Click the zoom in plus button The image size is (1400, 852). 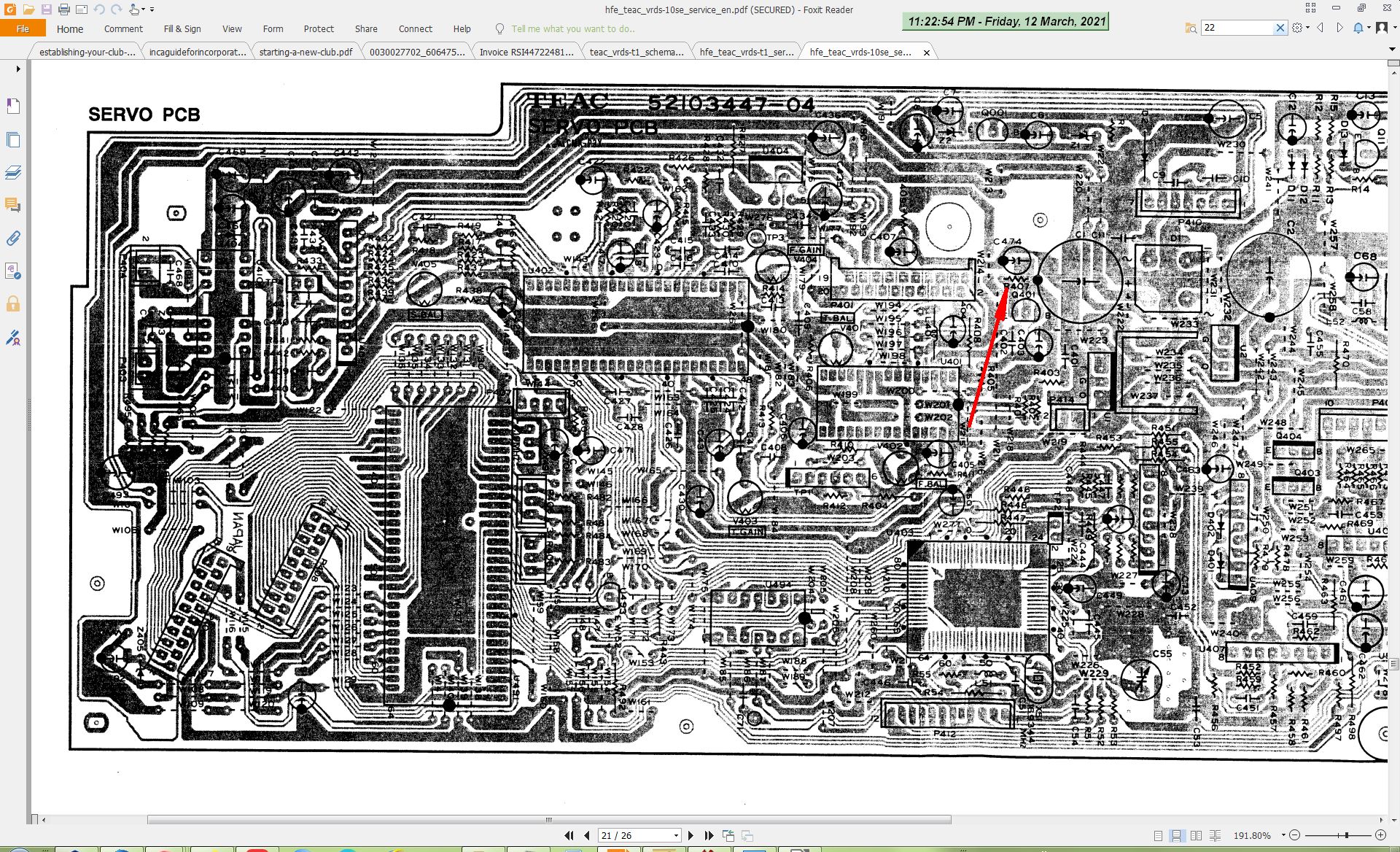pyautogui.click(x=1380, y=835)
